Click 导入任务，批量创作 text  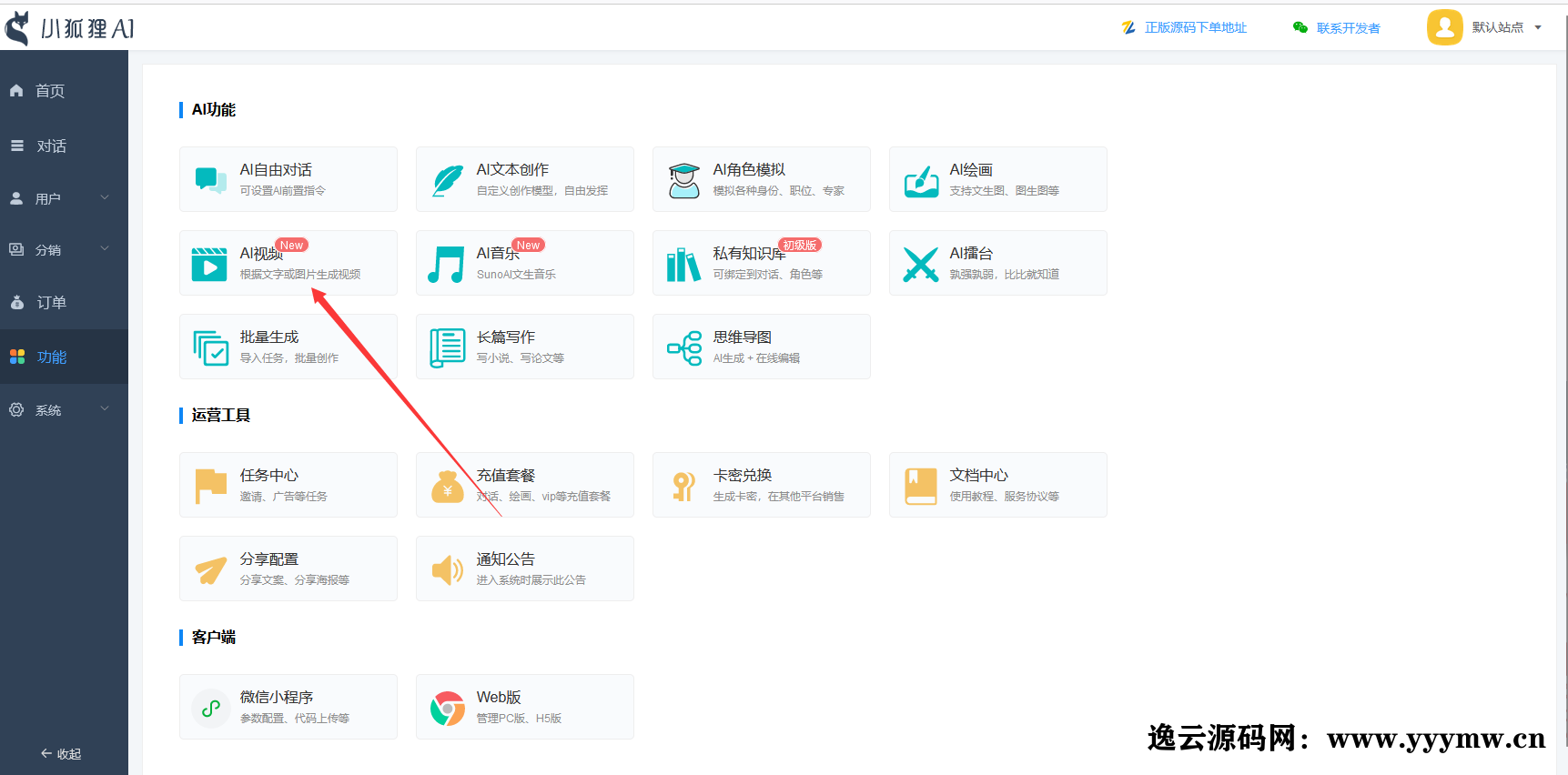(x=289, y=358)
